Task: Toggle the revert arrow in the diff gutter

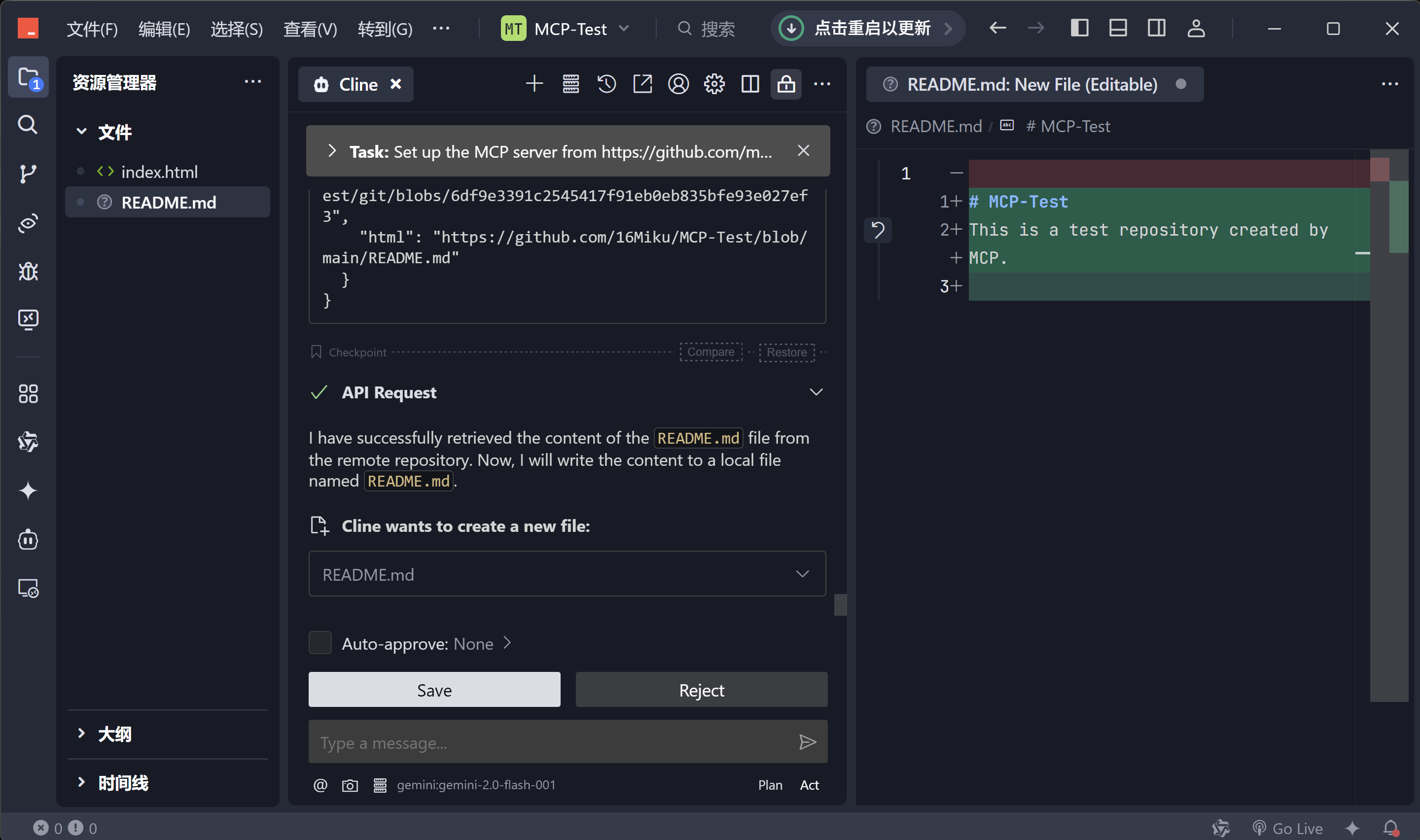Action: tap(878, 230)
